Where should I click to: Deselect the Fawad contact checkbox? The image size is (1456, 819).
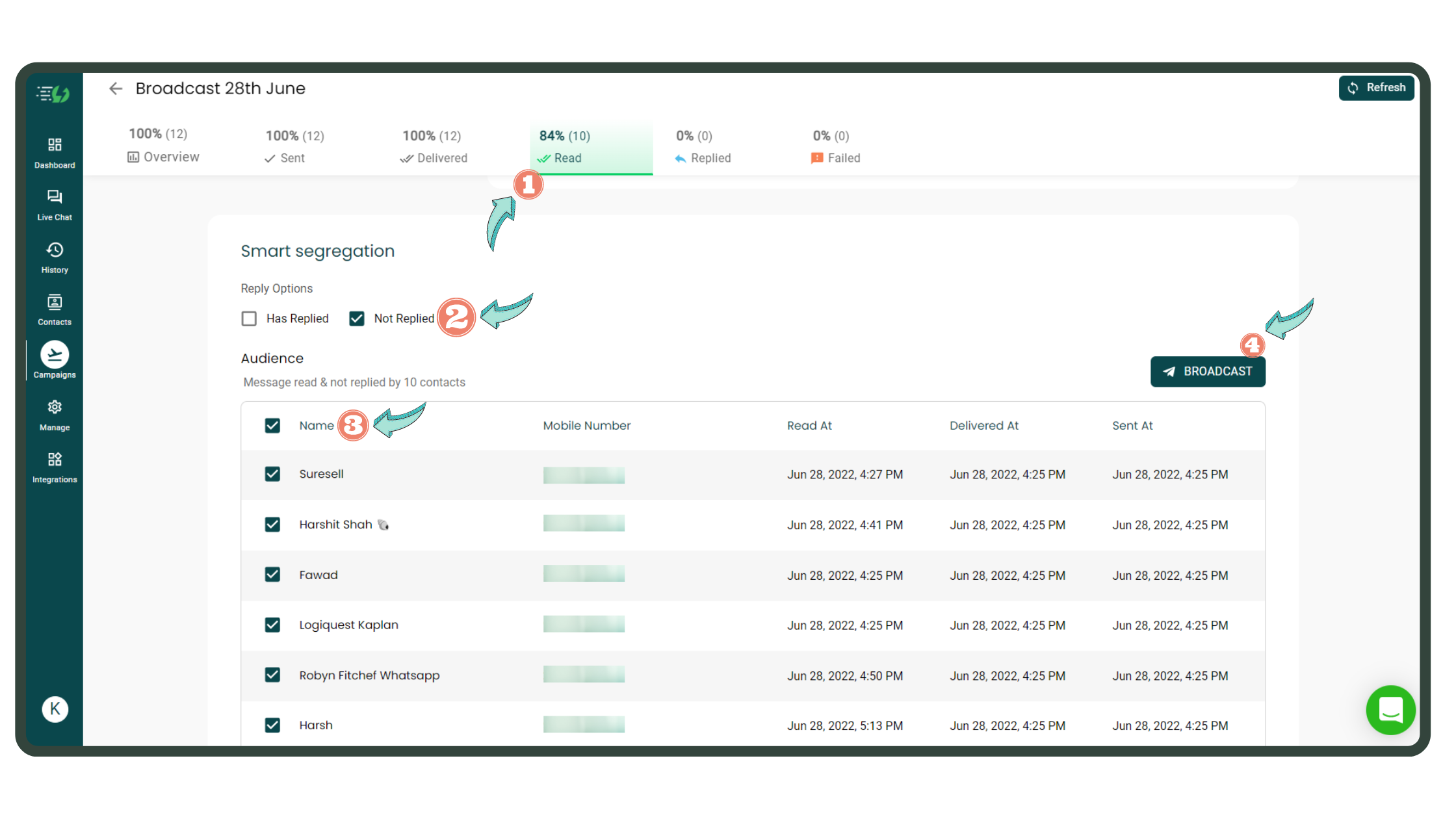tap(272, 575)
